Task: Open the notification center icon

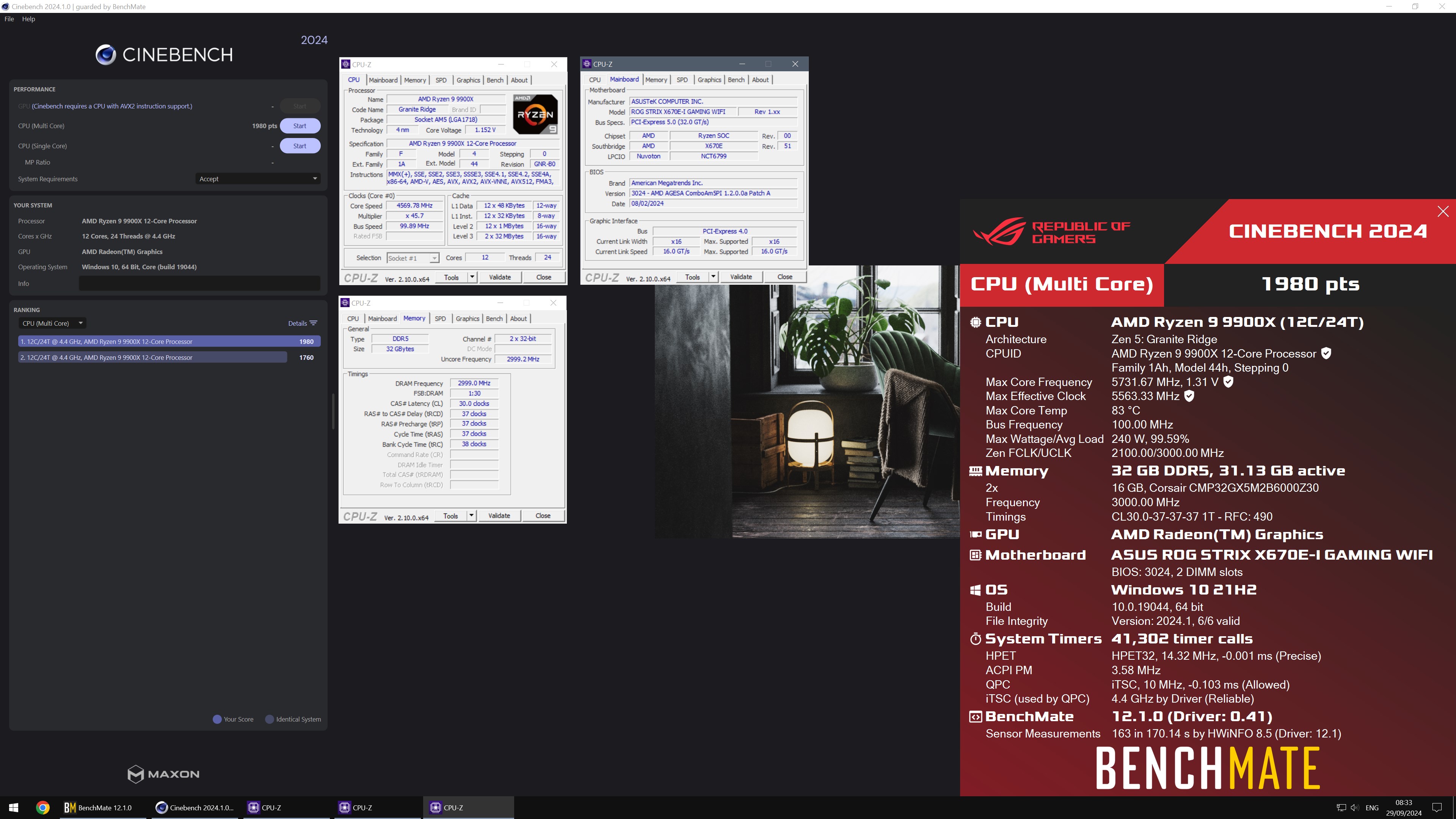Action: coord(1437,808)
